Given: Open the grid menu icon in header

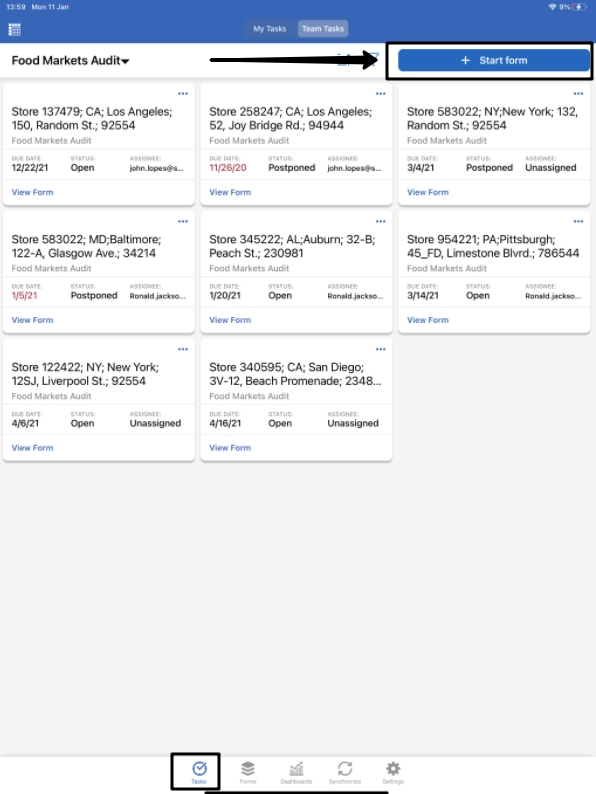Looking at the screenshot, I should [15, 29].
